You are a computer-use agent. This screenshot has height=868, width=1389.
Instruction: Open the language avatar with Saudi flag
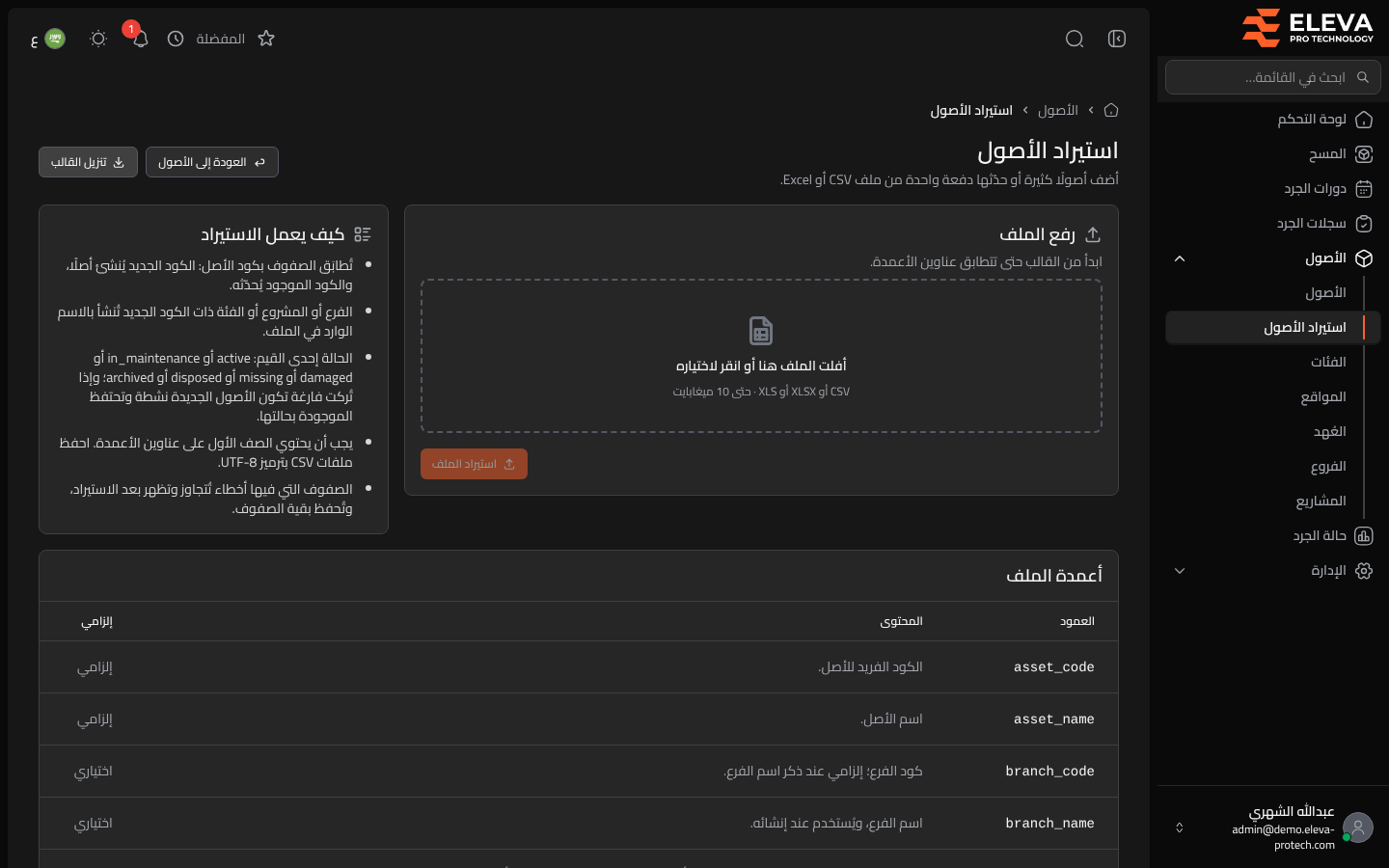[x=55, y=39]
